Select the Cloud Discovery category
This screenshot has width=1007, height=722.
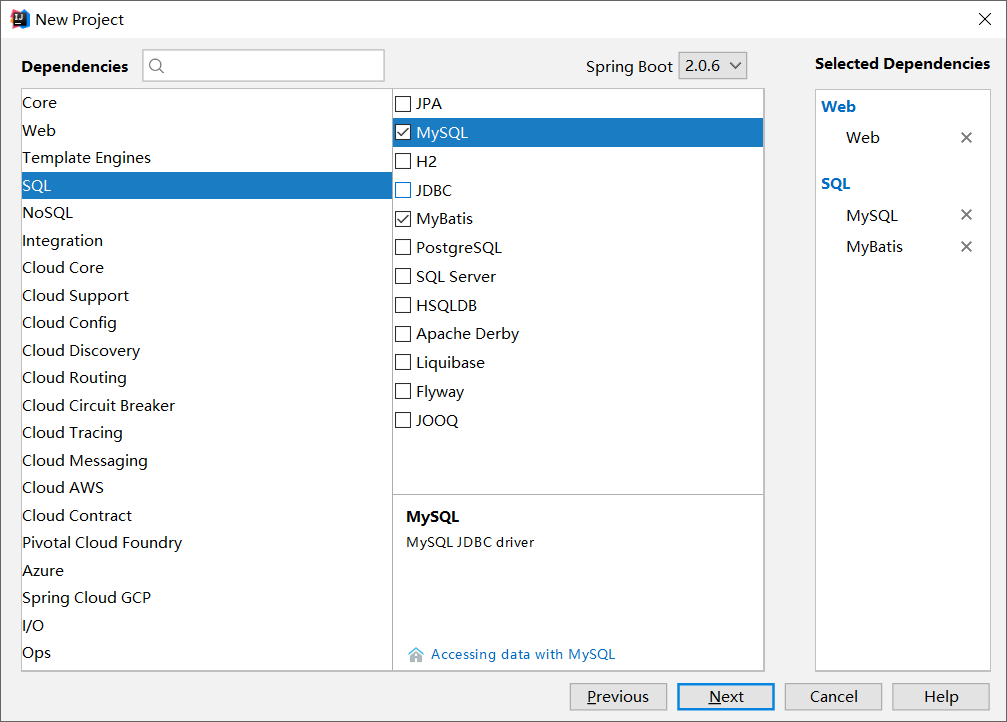click(81, 351)
